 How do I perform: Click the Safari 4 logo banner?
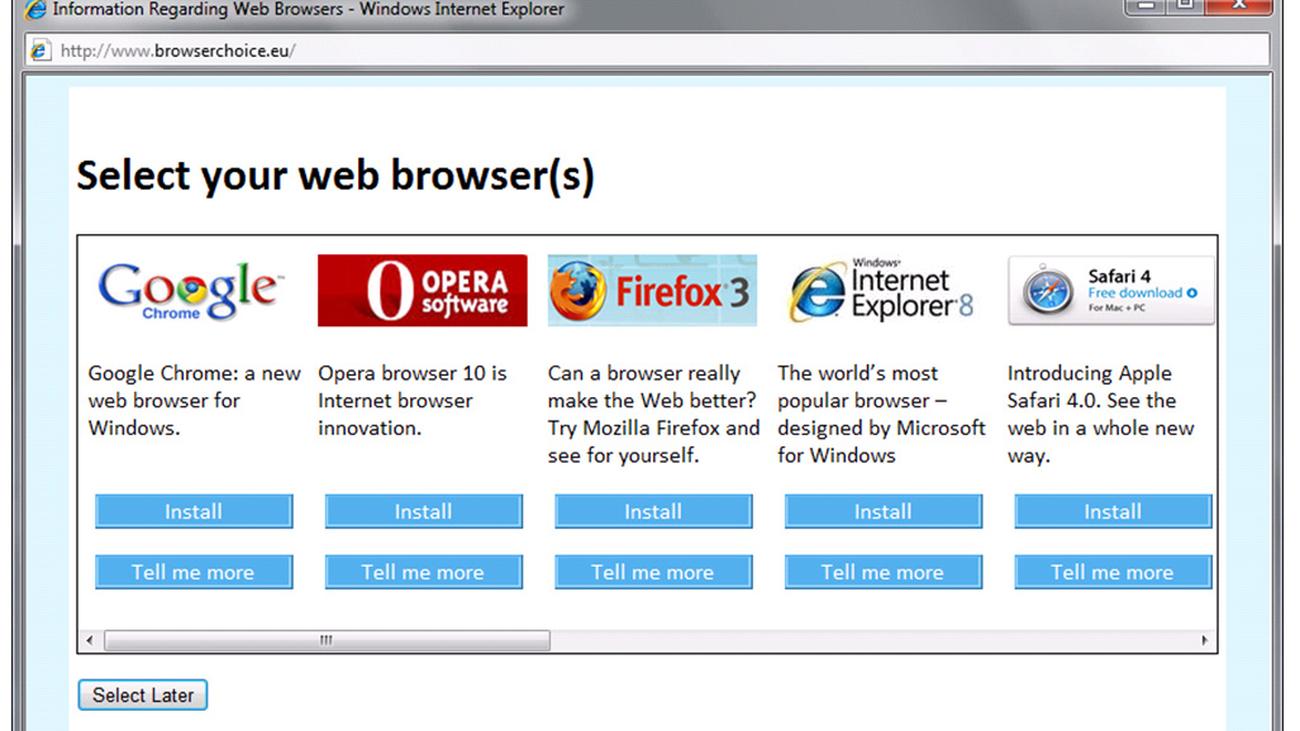click(1111, 290)
